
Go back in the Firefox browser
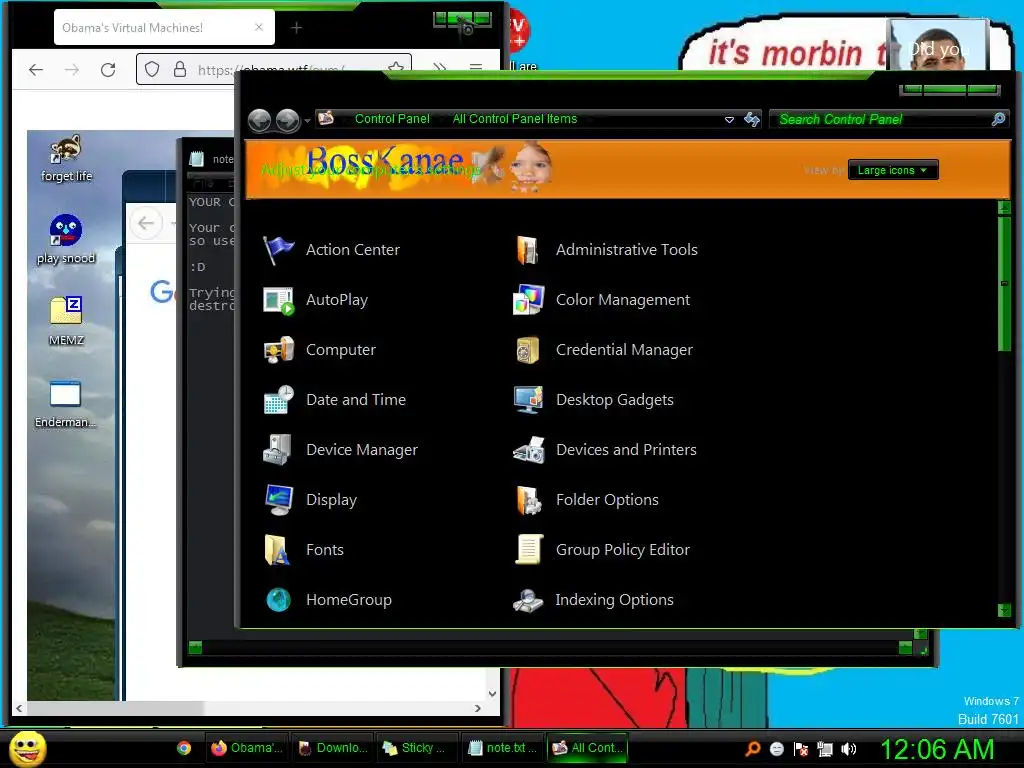36,69
